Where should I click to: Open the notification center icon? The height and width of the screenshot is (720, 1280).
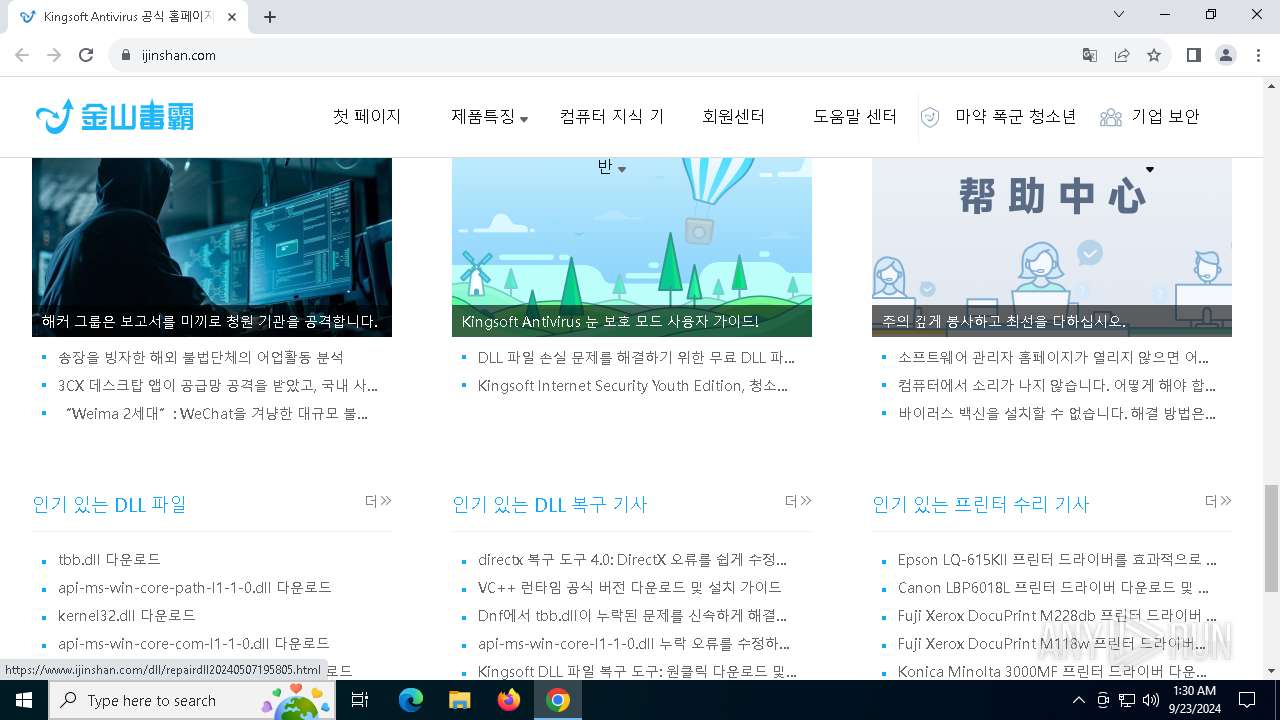[1247, 700]
